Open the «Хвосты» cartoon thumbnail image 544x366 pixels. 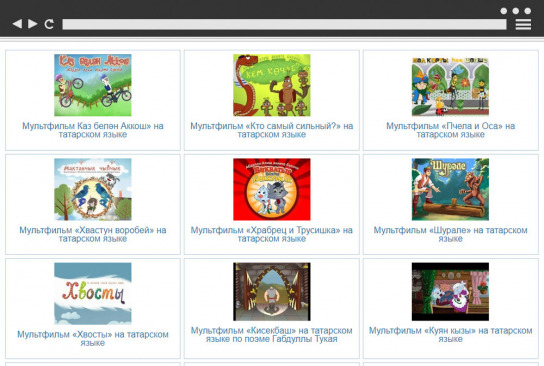(x=93, y=293)
